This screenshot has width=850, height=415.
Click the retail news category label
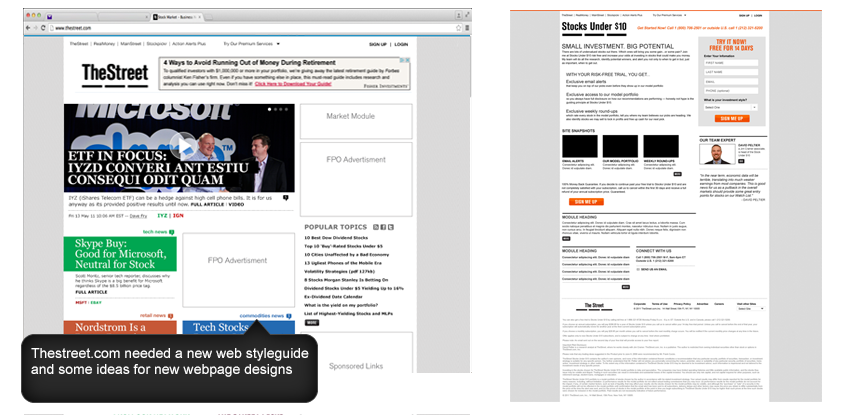tap(153, 315)
